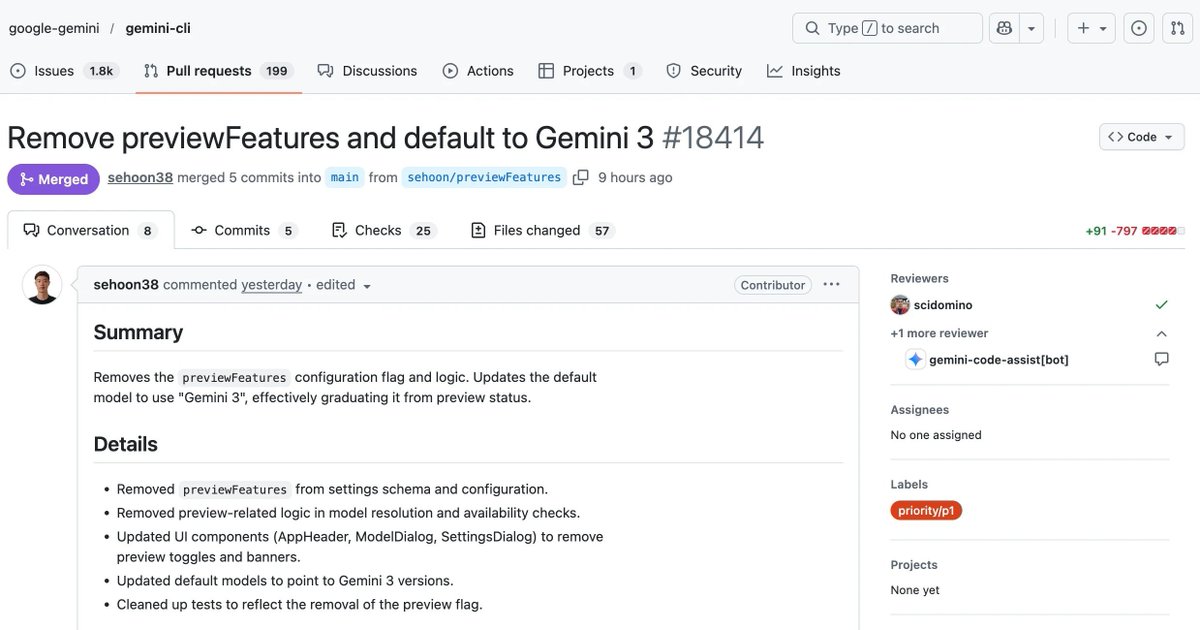Open the three-dot comment options menu
Image resolution: width=1200 pixels, height=630 pixels.
(x=831, y=284)
